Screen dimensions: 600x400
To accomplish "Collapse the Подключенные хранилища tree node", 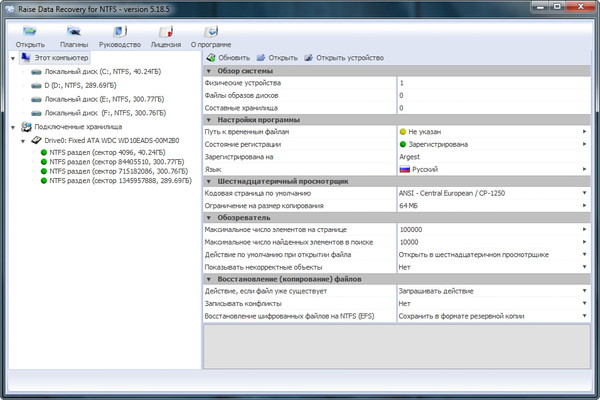I will tap(13, 127).
